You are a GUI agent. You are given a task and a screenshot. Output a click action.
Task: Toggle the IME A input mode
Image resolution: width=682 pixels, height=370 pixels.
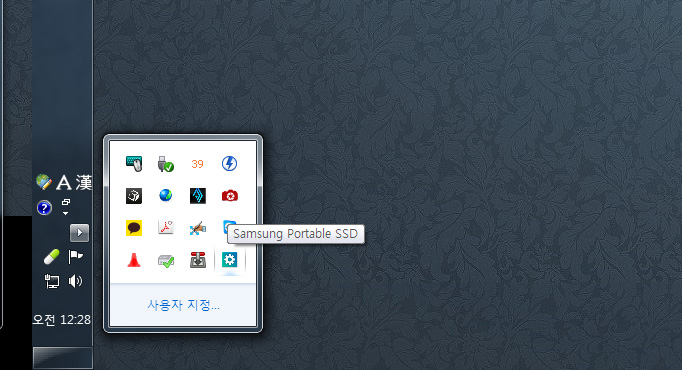tap(64, 183)
